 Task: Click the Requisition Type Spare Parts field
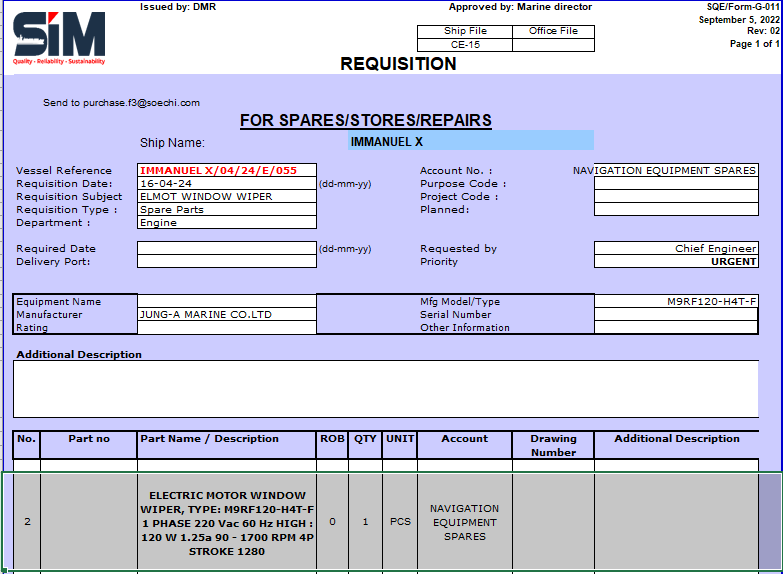[226, 210]
